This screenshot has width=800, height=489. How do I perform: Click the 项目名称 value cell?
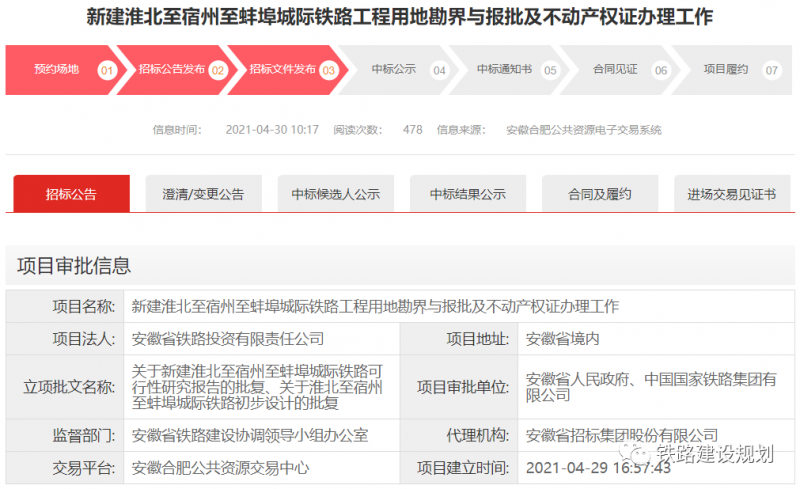pyautogui.click(x=459, y=306)
